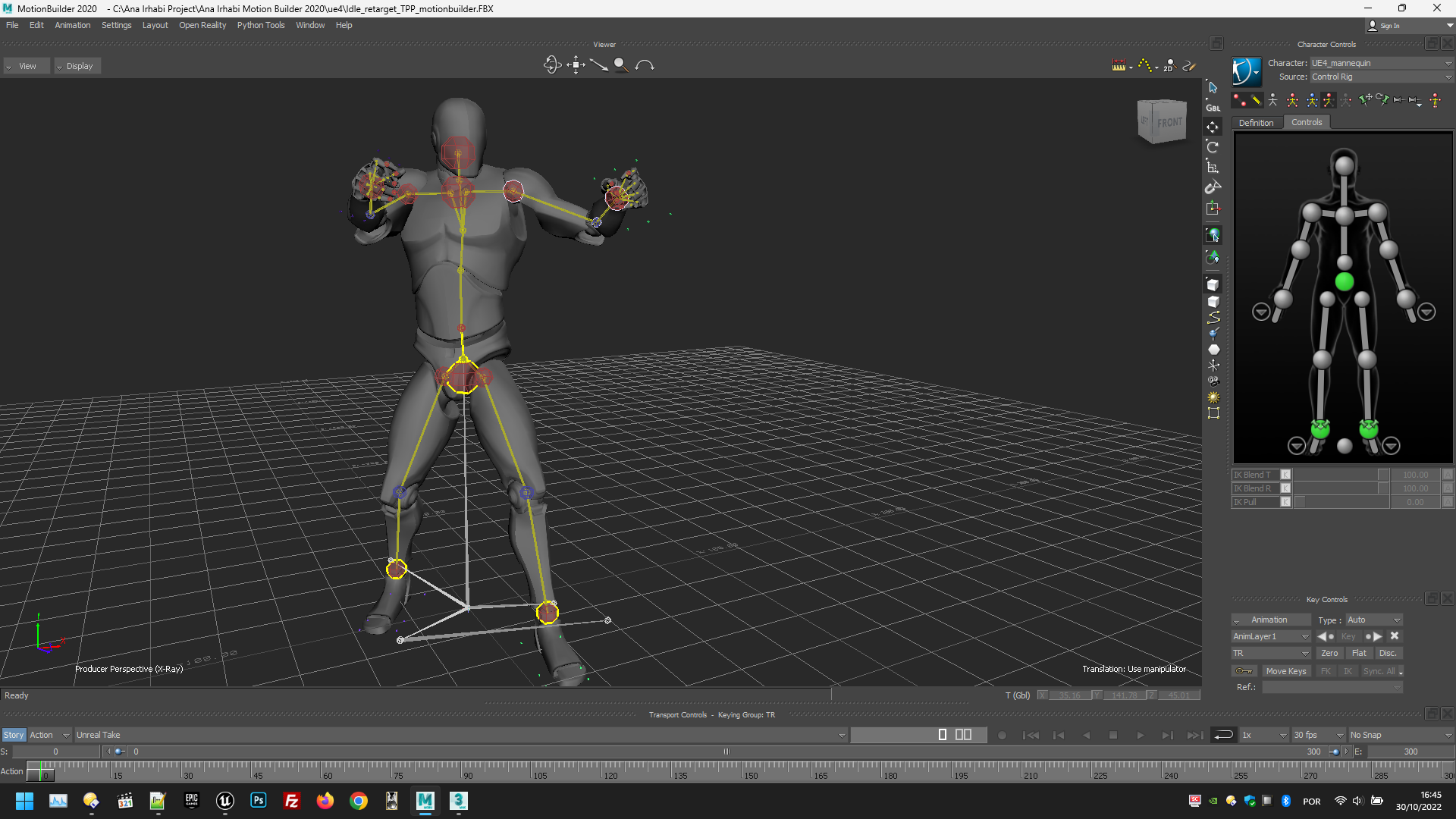Click the pin rotation green pushpin icon
Viewport: 1456px width, 819px height.
(x=1382, y=99)
